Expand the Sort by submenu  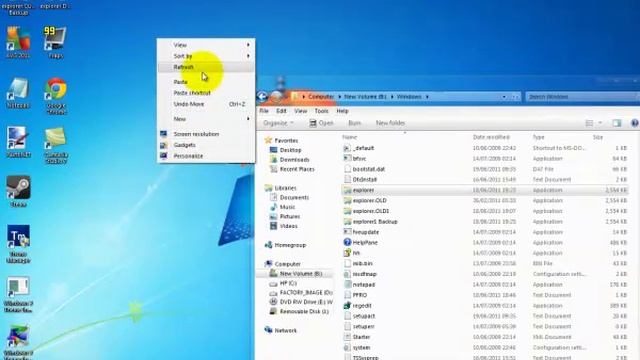click(x=206, y=56)
